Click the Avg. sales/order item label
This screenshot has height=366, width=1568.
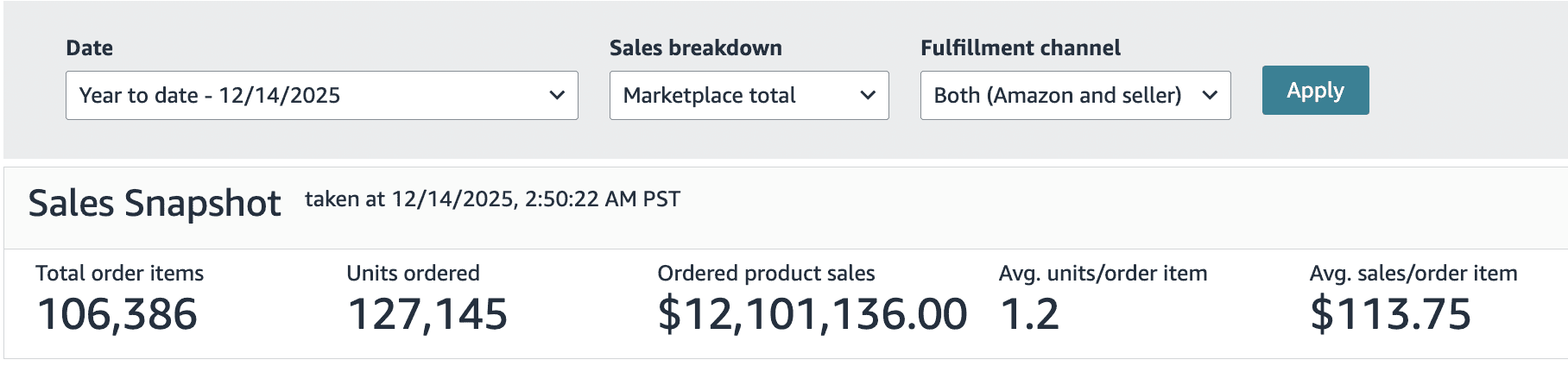(x=1413, y=274)
